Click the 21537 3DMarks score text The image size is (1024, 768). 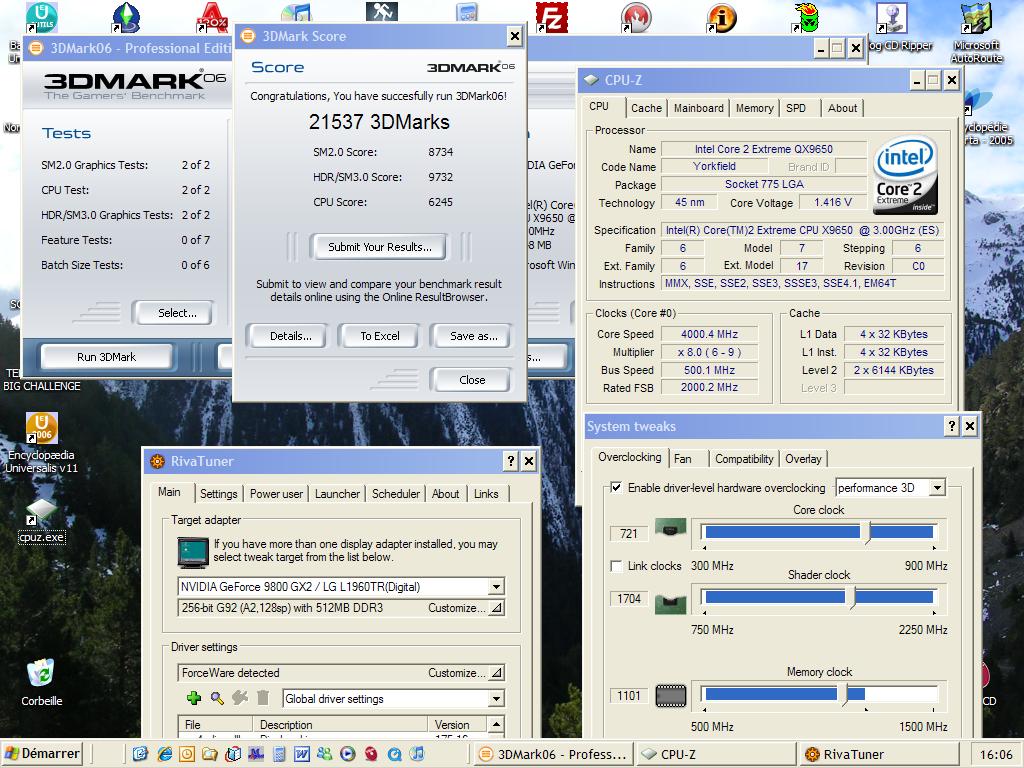coord(379,122)
